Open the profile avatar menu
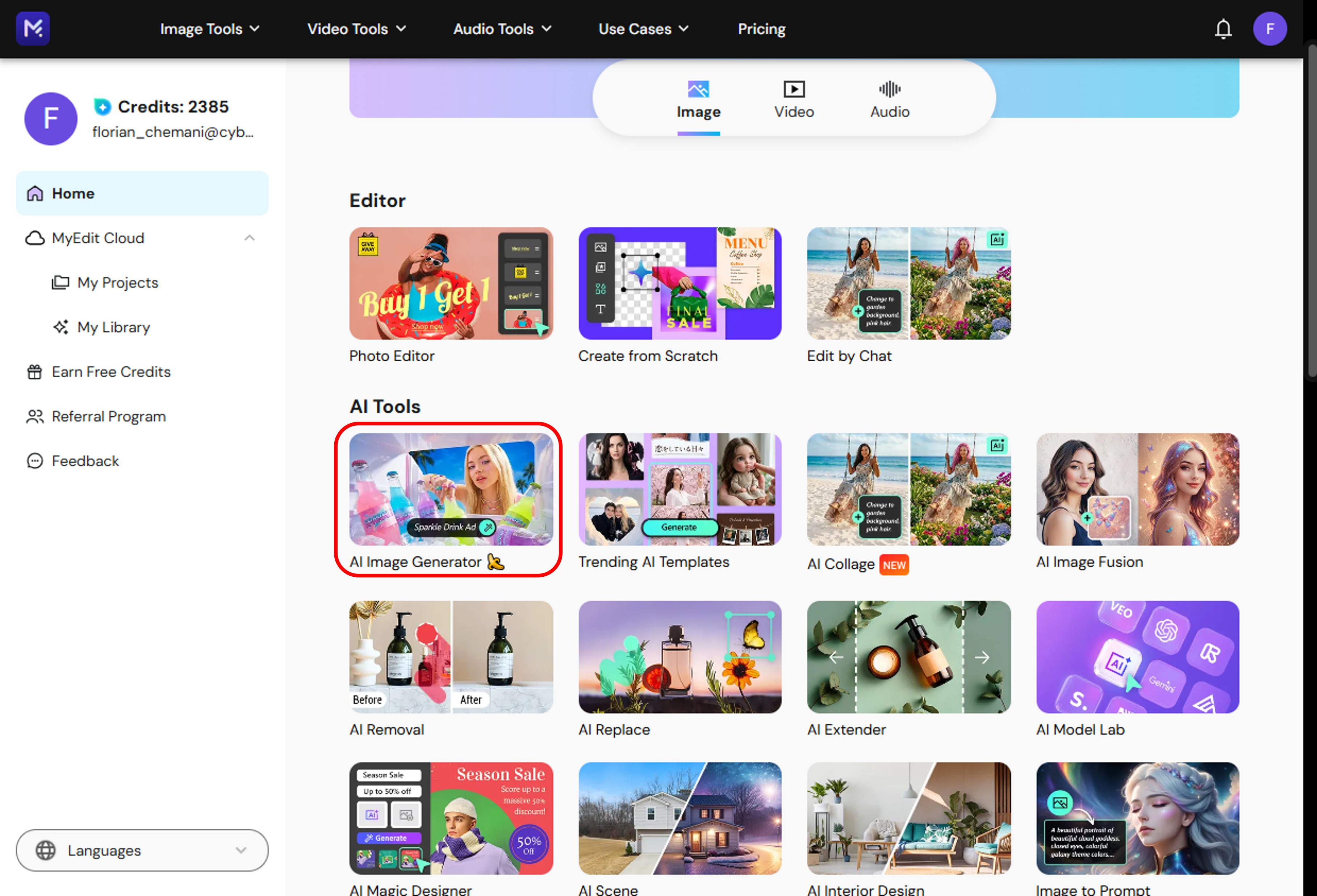 click(1270, 28)
